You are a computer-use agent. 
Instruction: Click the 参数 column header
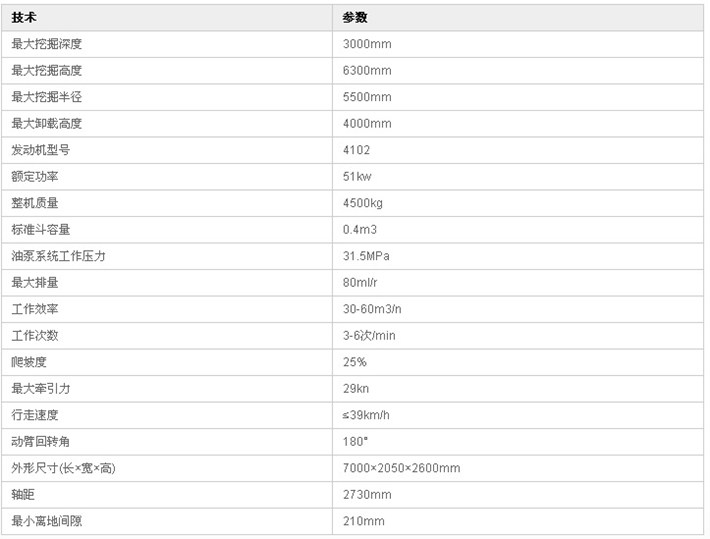[355, 18]
